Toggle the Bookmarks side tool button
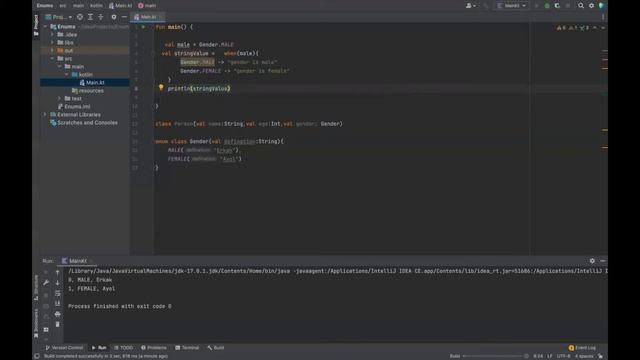The image size is (640, 360). tap(36, 323)
